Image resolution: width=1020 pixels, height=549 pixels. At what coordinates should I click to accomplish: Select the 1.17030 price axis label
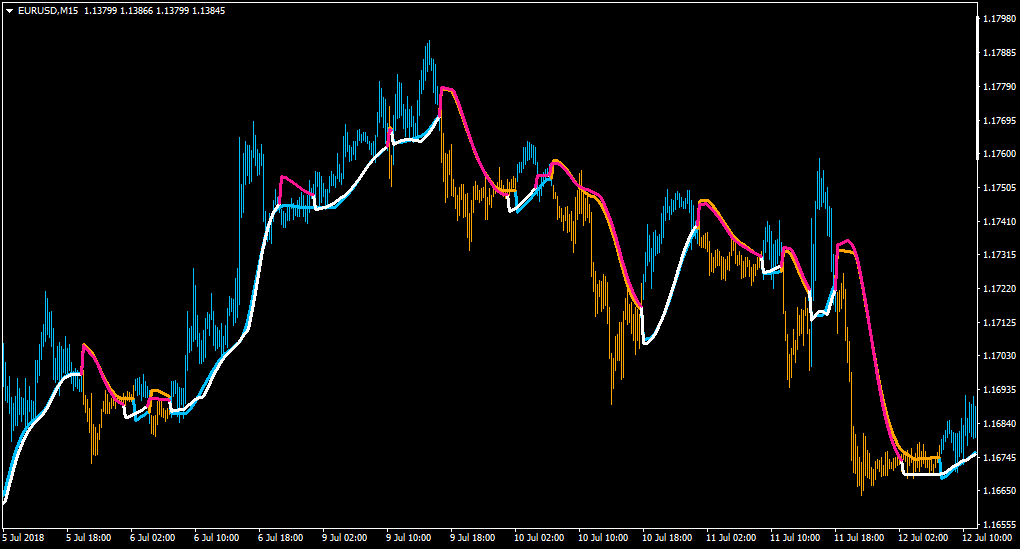click(x=1000, y=356)
